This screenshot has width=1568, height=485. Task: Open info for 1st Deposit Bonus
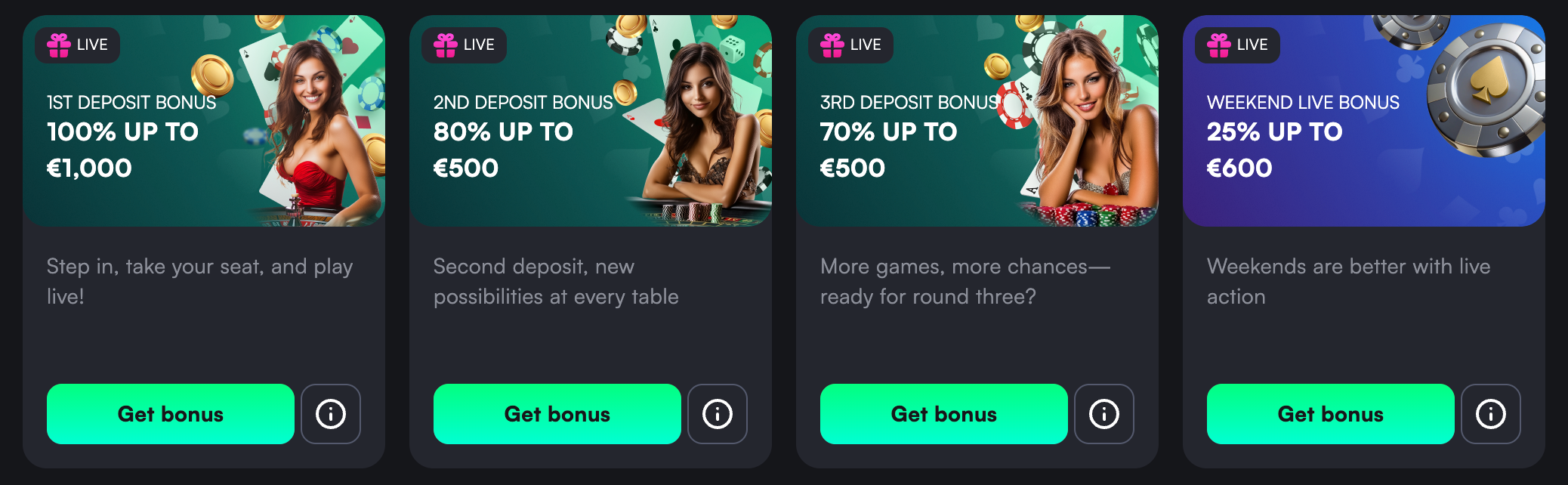331,414
